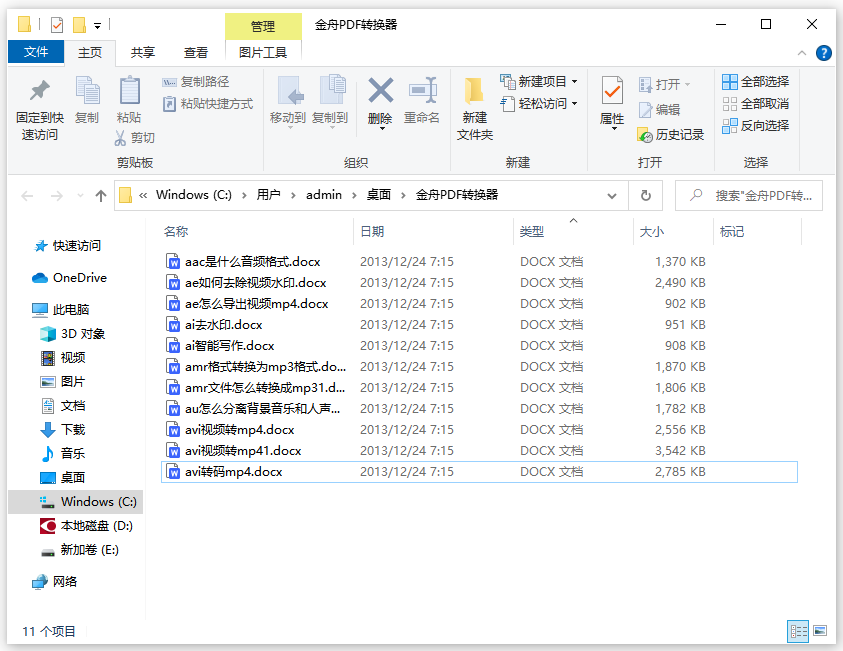The image size is (843, 651).
Task: Click Select none
Action: (x=755, y=104)
